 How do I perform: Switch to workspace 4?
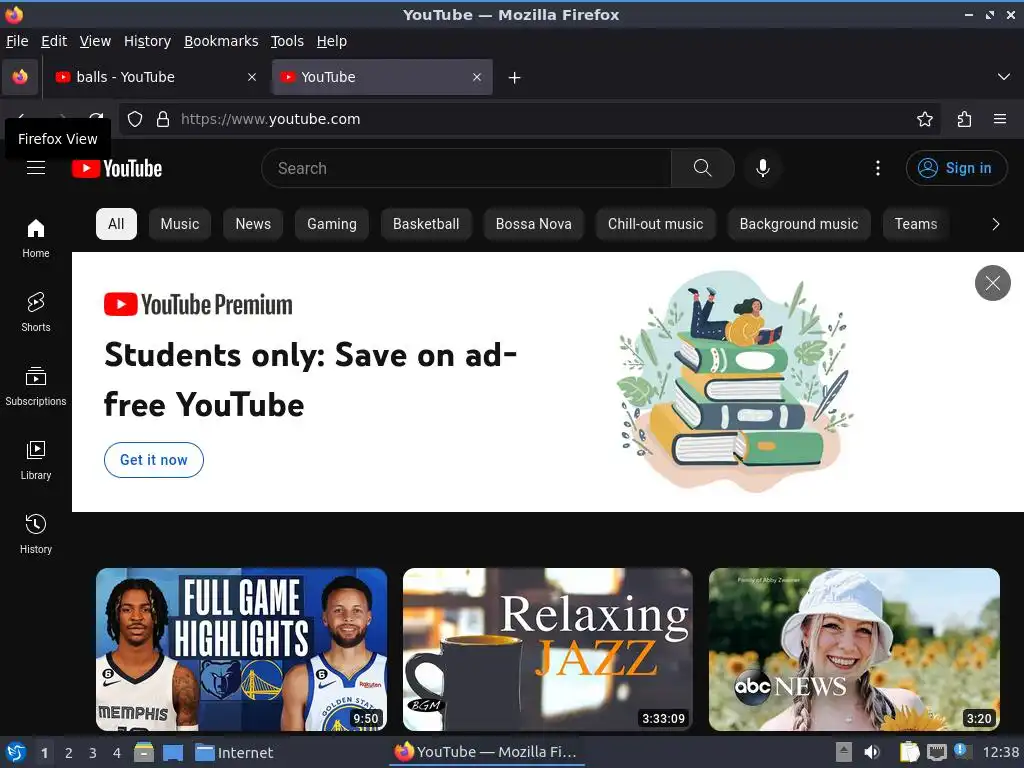117,753
